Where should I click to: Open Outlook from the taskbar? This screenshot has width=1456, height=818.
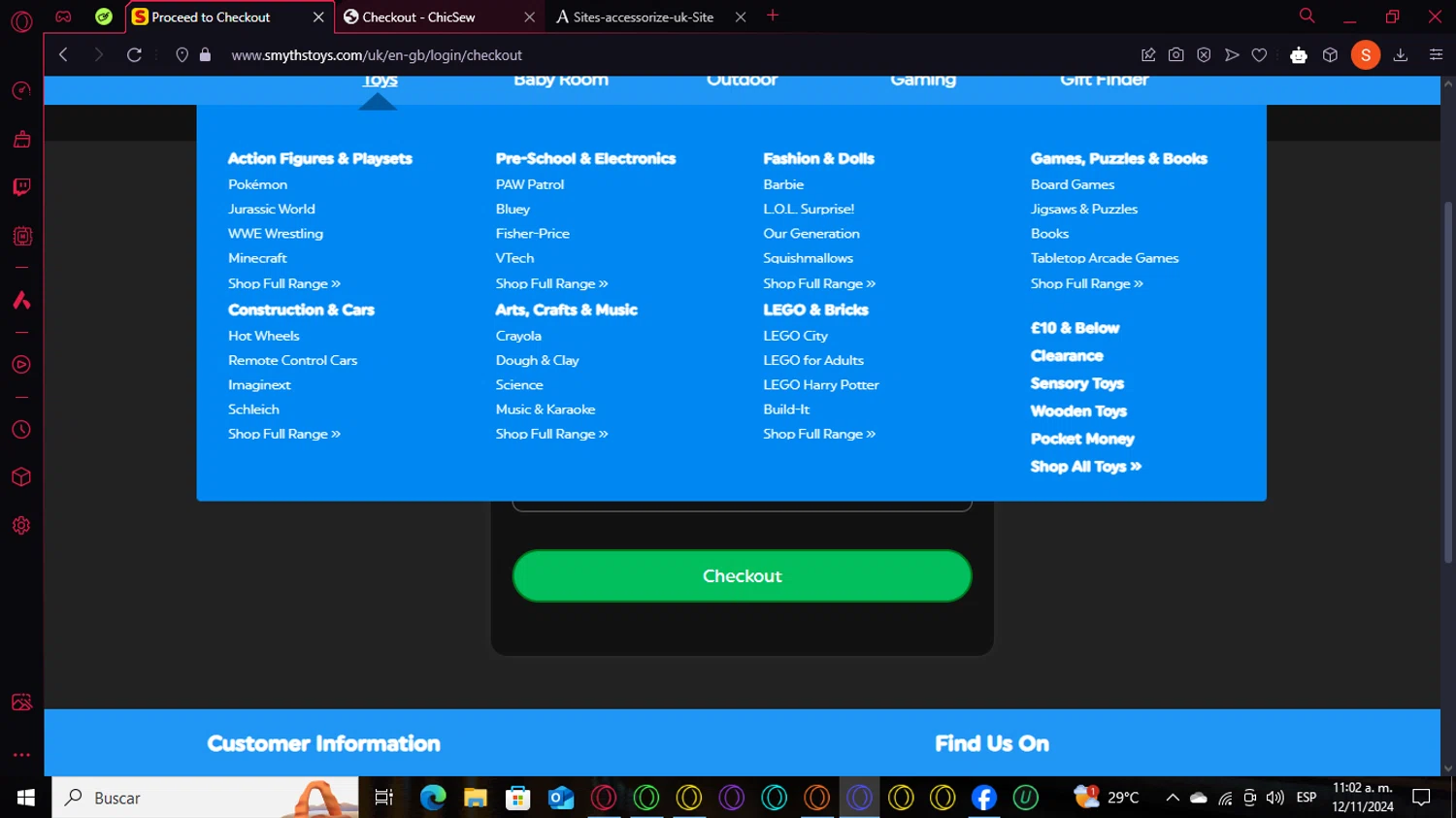tap(561, 798)
